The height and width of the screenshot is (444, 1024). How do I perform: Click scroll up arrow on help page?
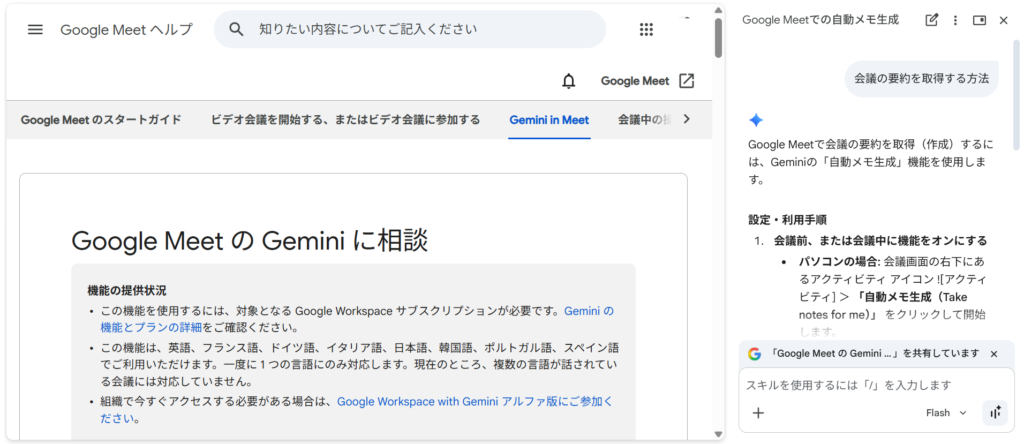click(x=718, y=10)
